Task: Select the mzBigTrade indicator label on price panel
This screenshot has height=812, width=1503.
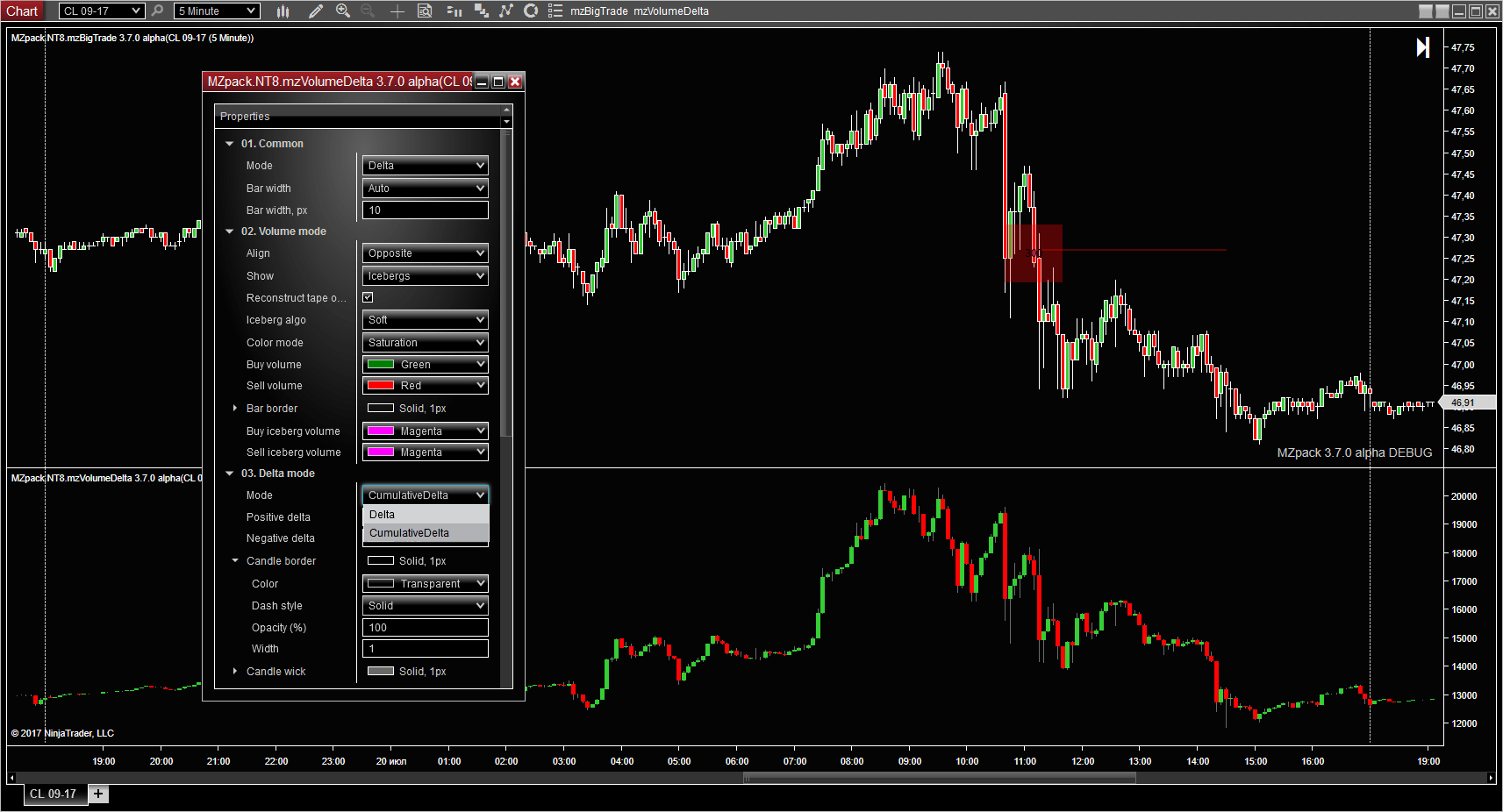Action: pyautogui.click(x=132, y=38)
